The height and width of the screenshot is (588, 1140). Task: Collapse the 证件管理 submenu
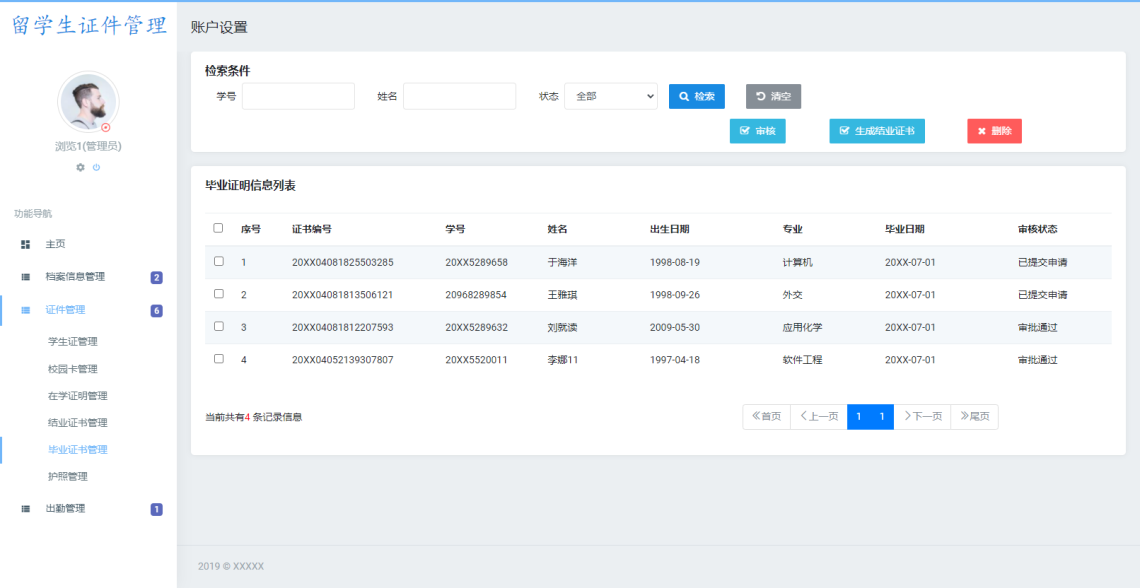(60, 310)
